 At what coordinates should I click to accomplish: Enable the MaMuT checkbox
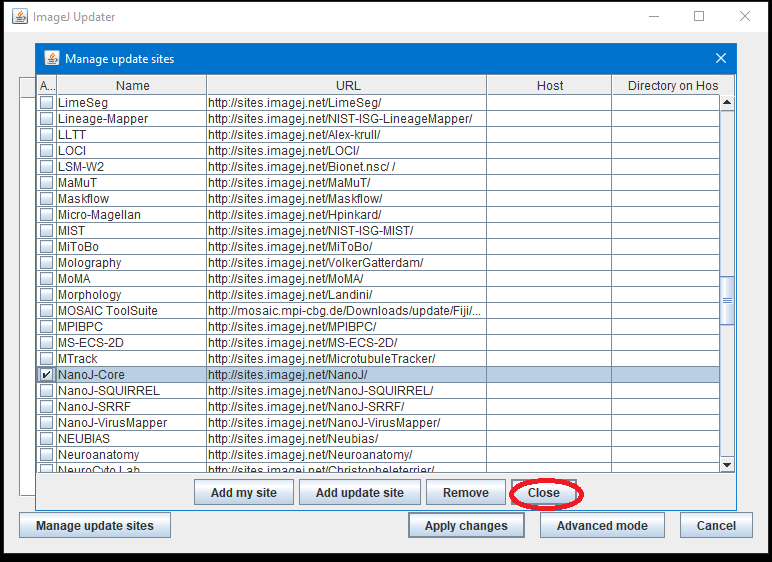click(46, 183)
